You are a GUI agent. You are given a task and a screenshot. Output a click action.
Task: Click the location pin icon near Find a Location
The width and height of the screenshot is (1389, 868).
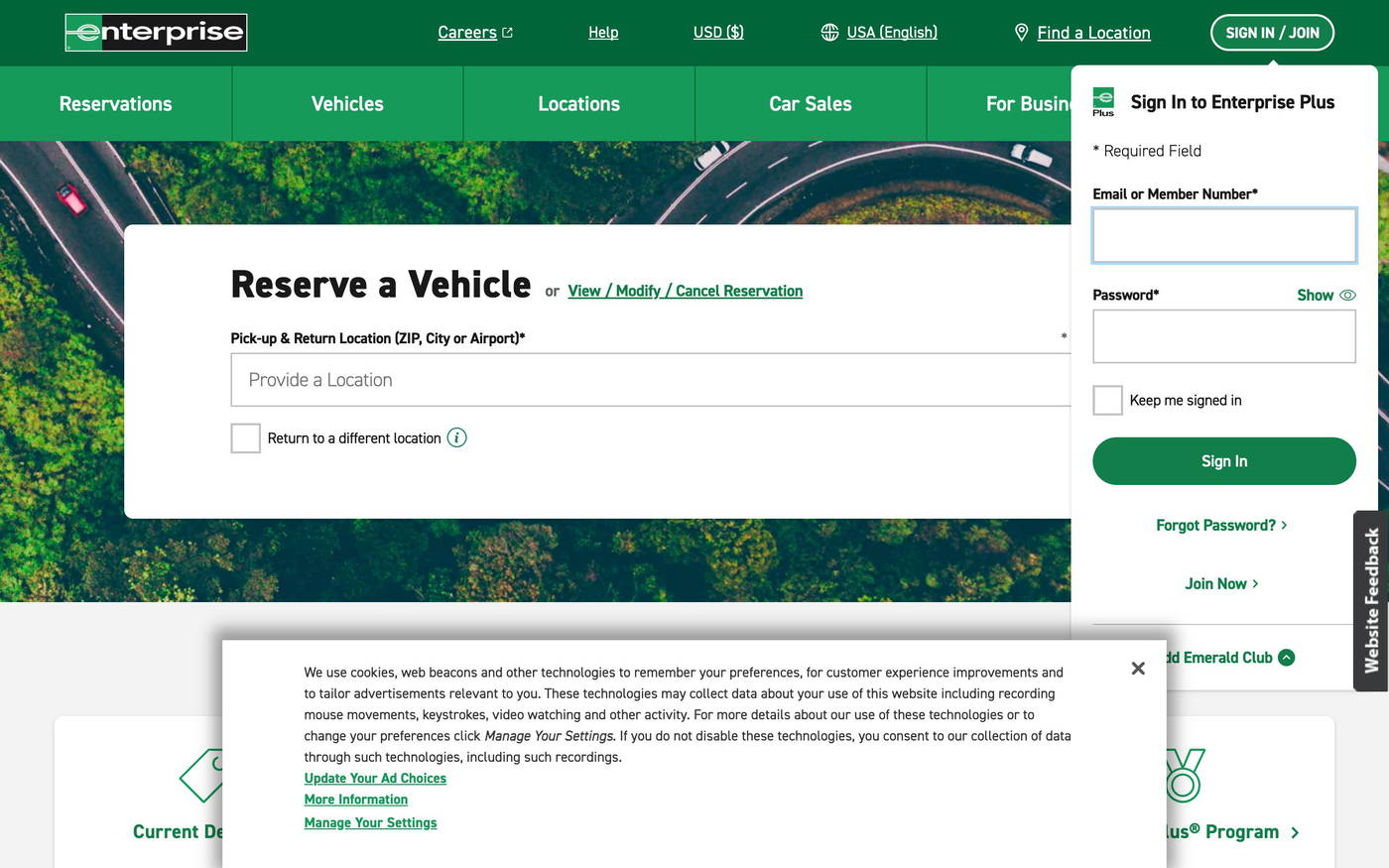(x=1020, y=32)
